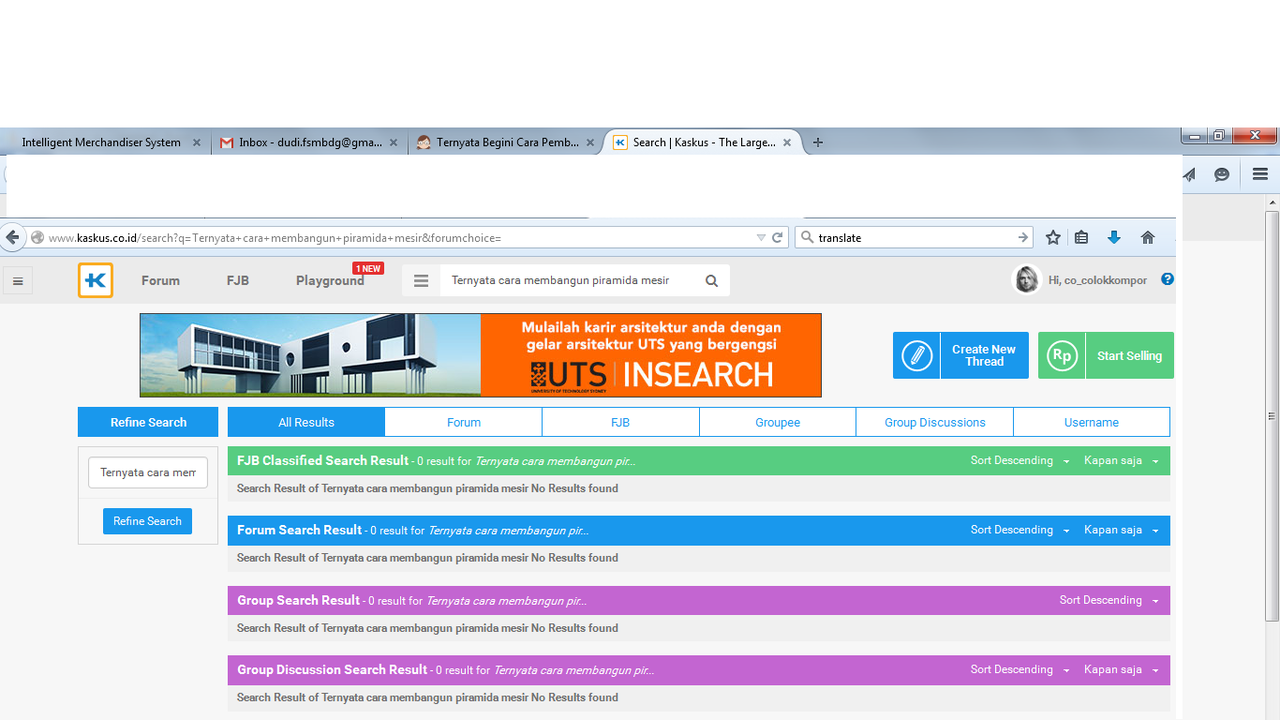Open Kapan saja dropdown in Forum Search Result
This screenshot has height=720, width=1280.
click(1121, 530)
